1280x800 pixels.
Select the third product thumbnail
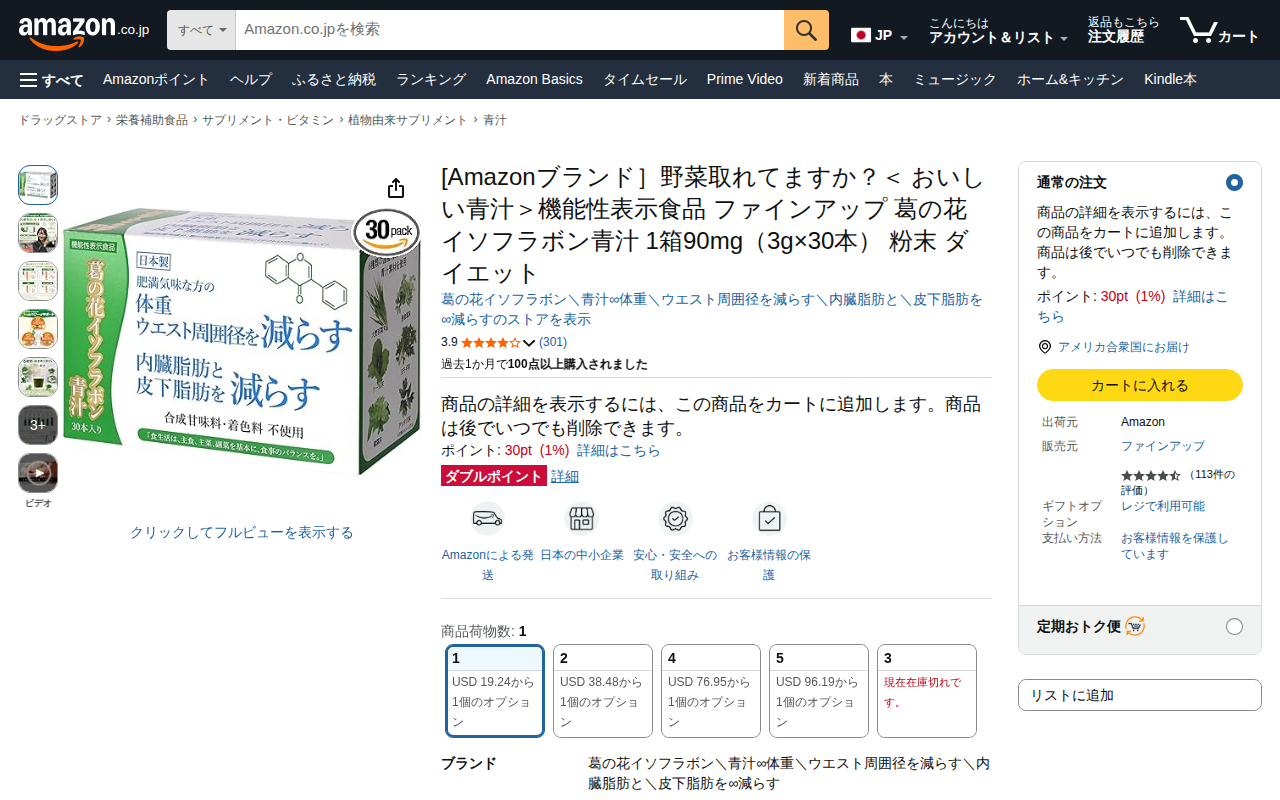[x=38, y=281]
